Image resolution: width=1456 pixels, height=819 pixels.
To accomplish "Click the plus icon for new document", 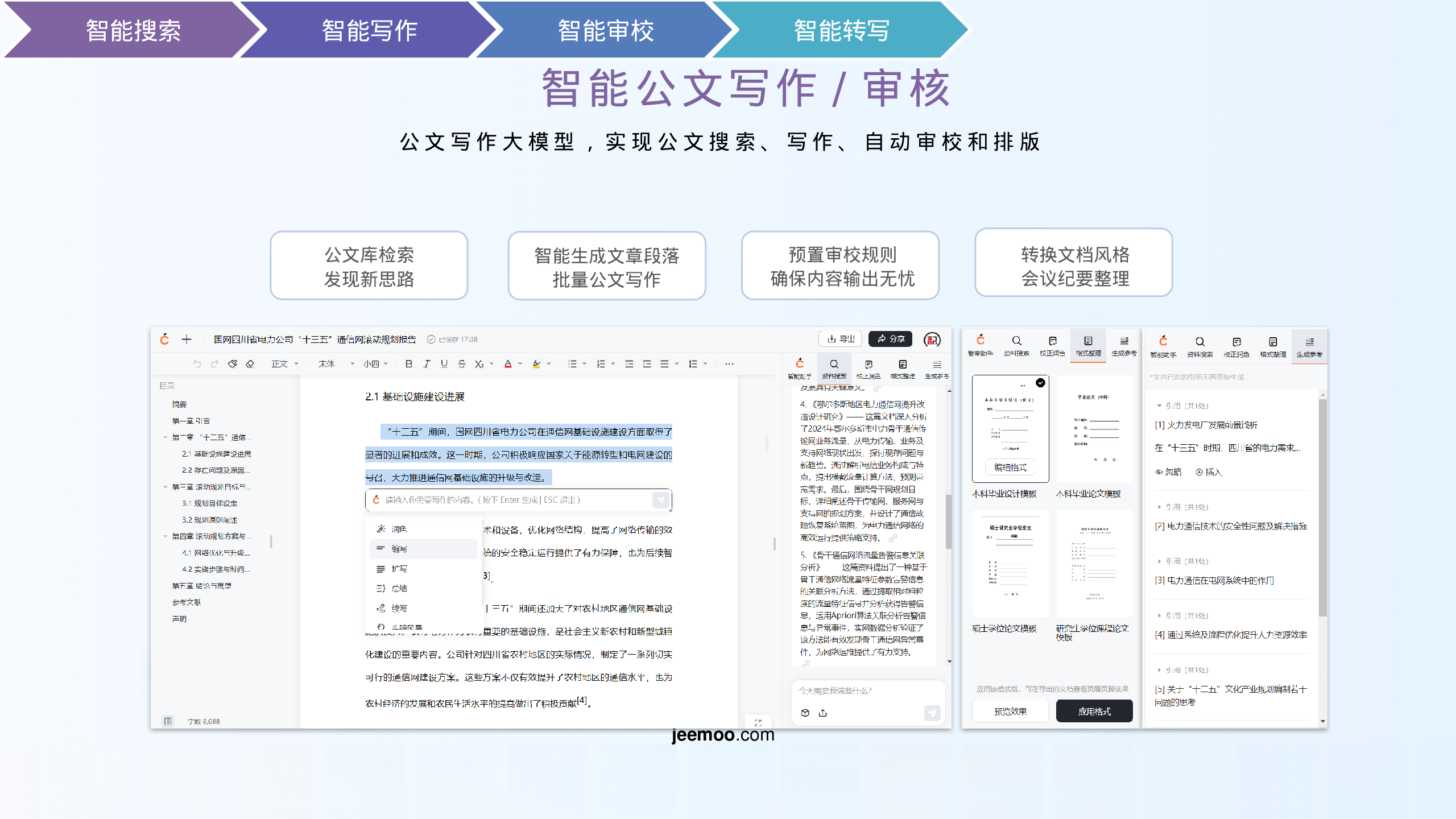I will (187, 340).
